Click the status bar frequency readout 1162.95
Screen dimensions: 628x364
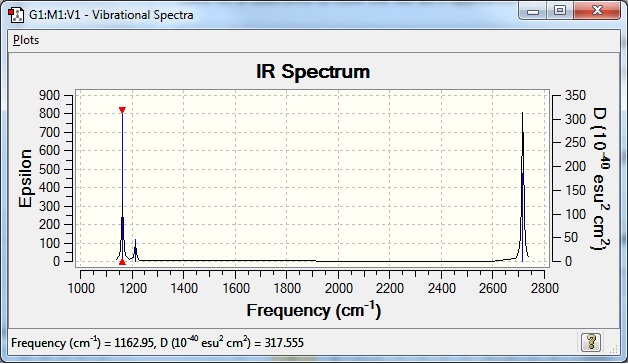[x=133, y=343]
